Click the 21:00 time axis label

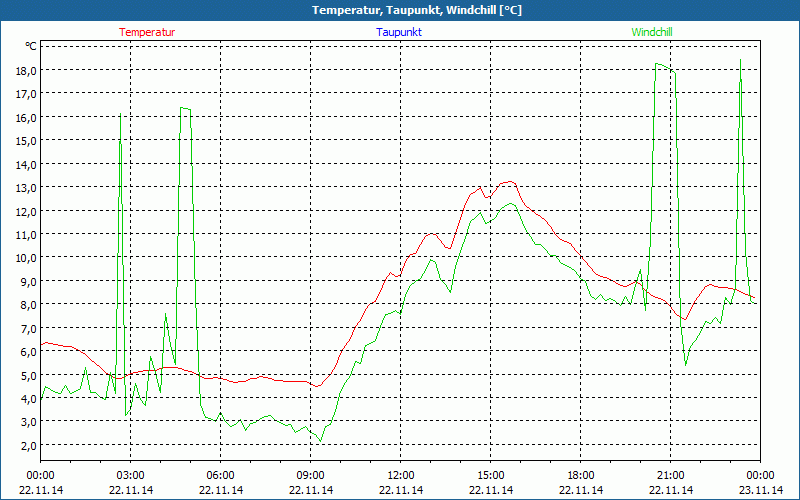click(670, 476)
